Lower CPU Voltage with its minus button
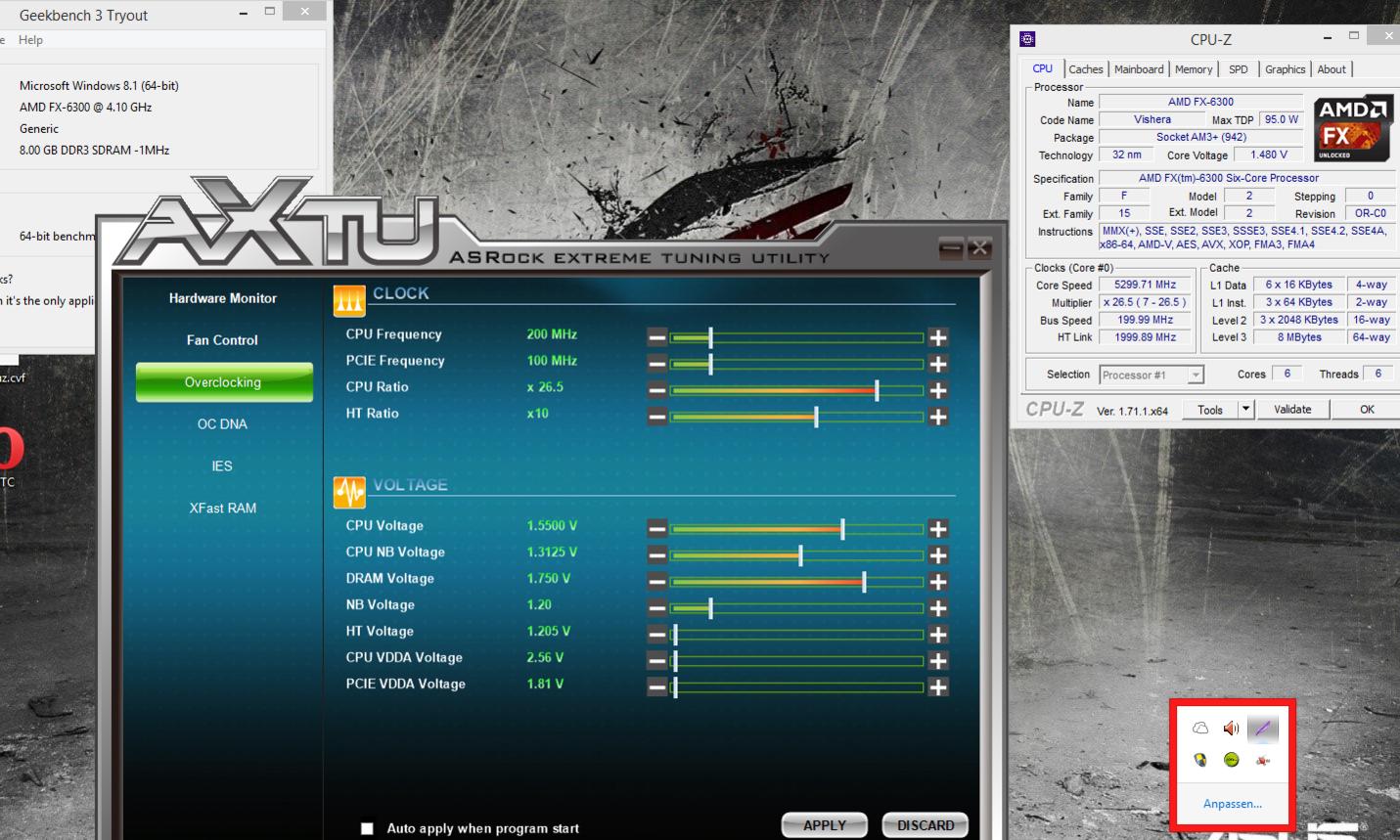 pyautogui.click(x=657, y=529)
